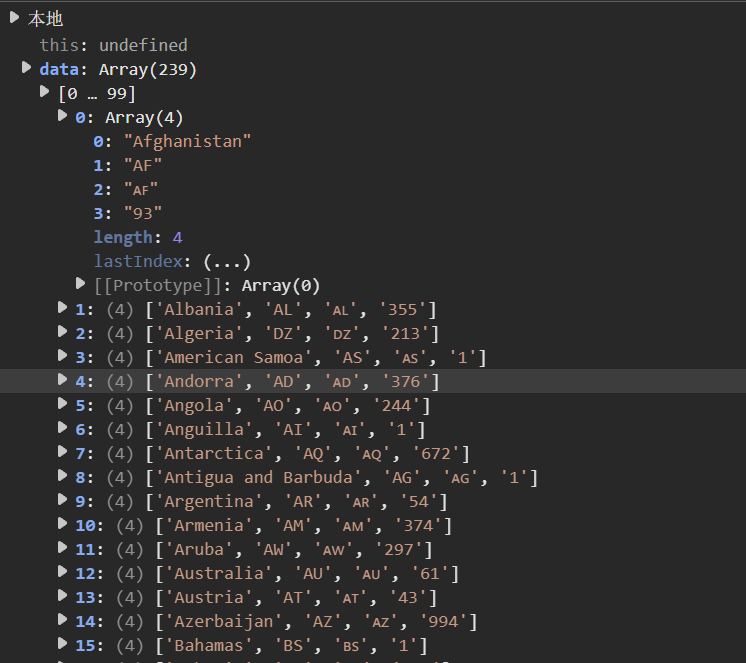
Task: Collapse the data Array(239) node
Action: [27, 69]
